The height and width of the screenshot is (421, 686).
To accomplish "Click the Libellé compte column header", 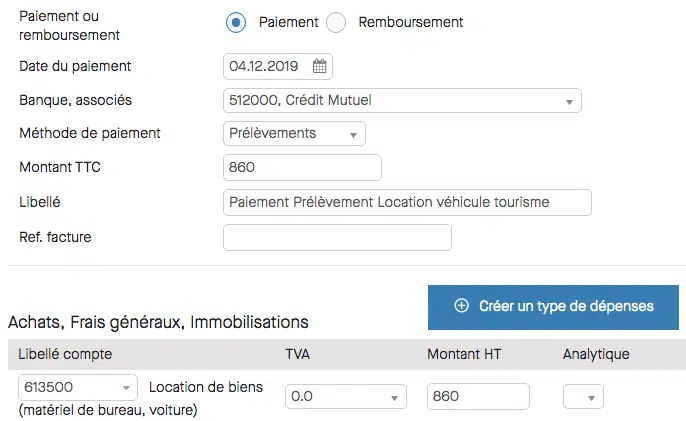I will coord(65,354).
